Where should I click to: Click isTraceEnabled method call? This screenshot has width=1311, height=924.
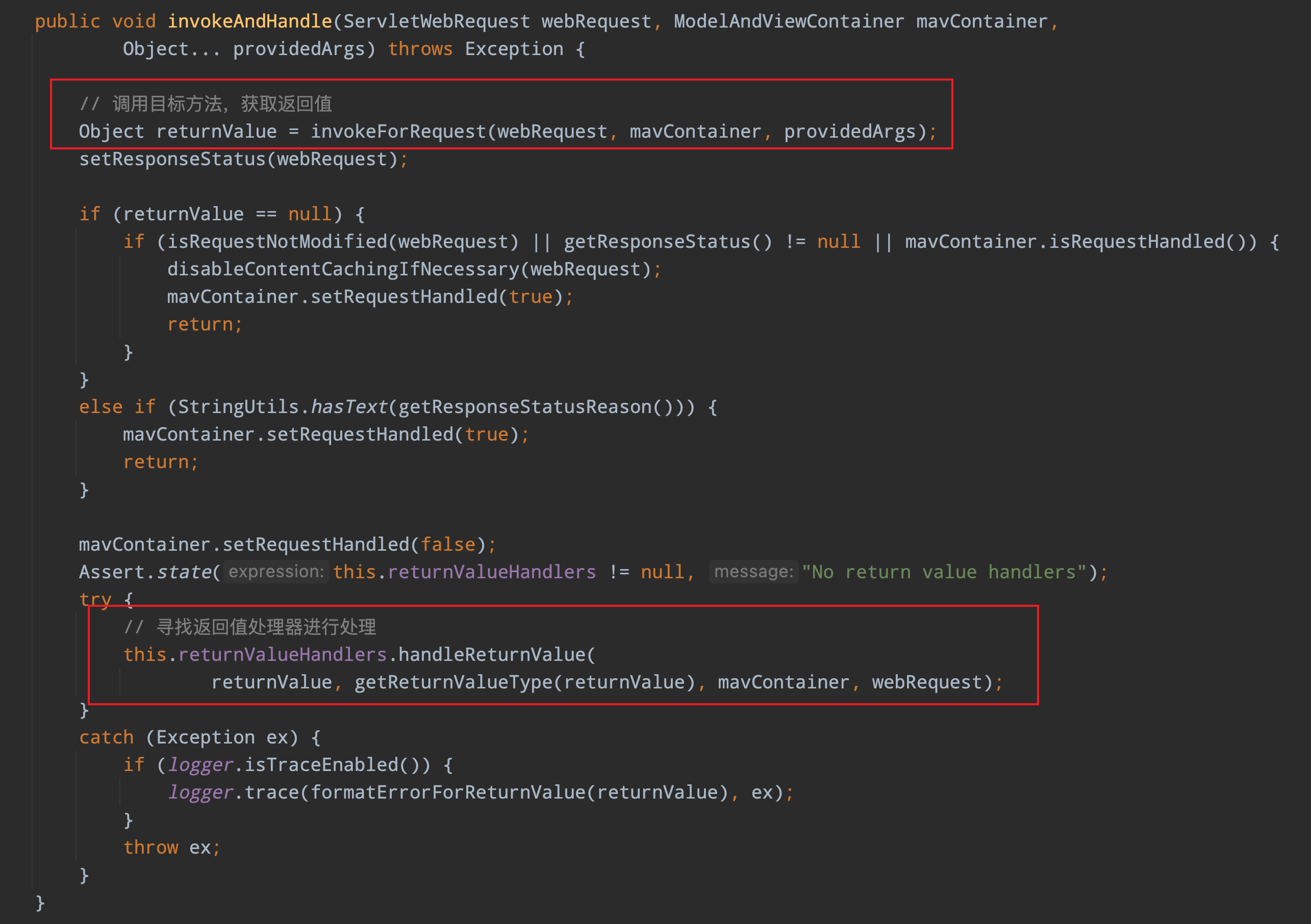(321, 765)
